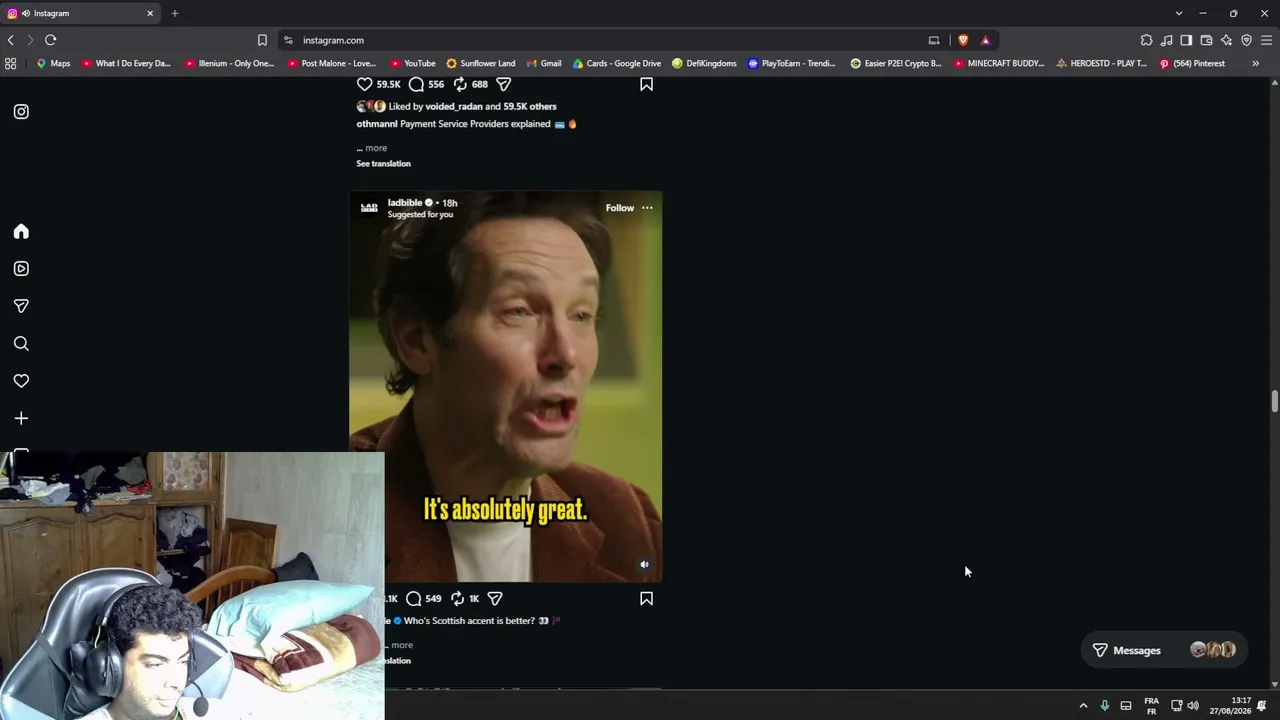
Task: Repost the ladbible video
Action: pos(457,598)
